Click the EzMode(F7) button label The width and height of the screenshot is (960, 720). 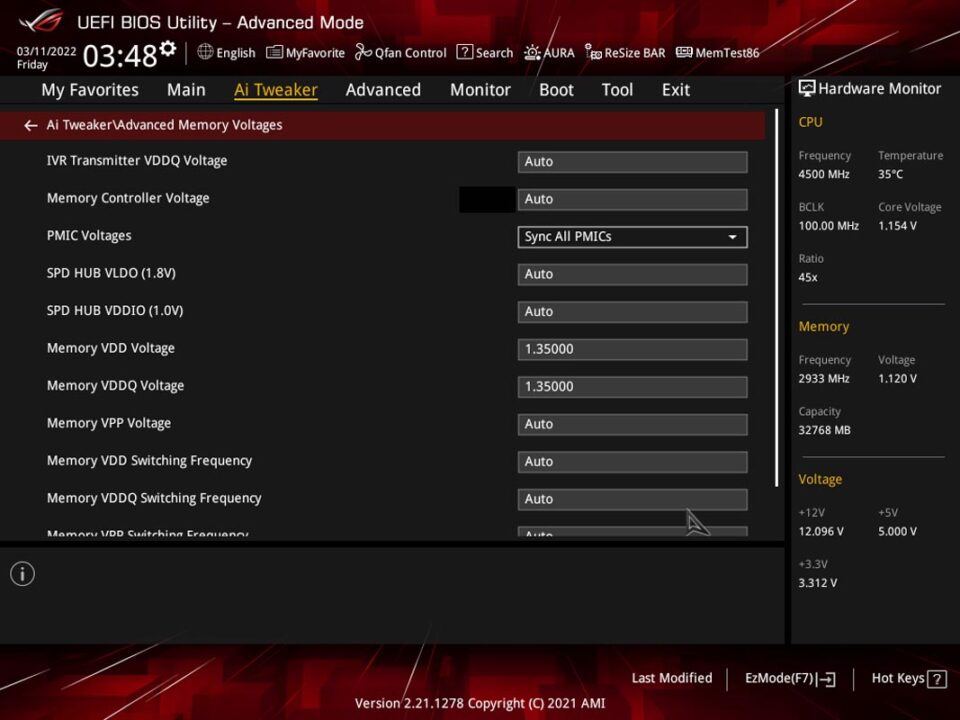[779, 678]
